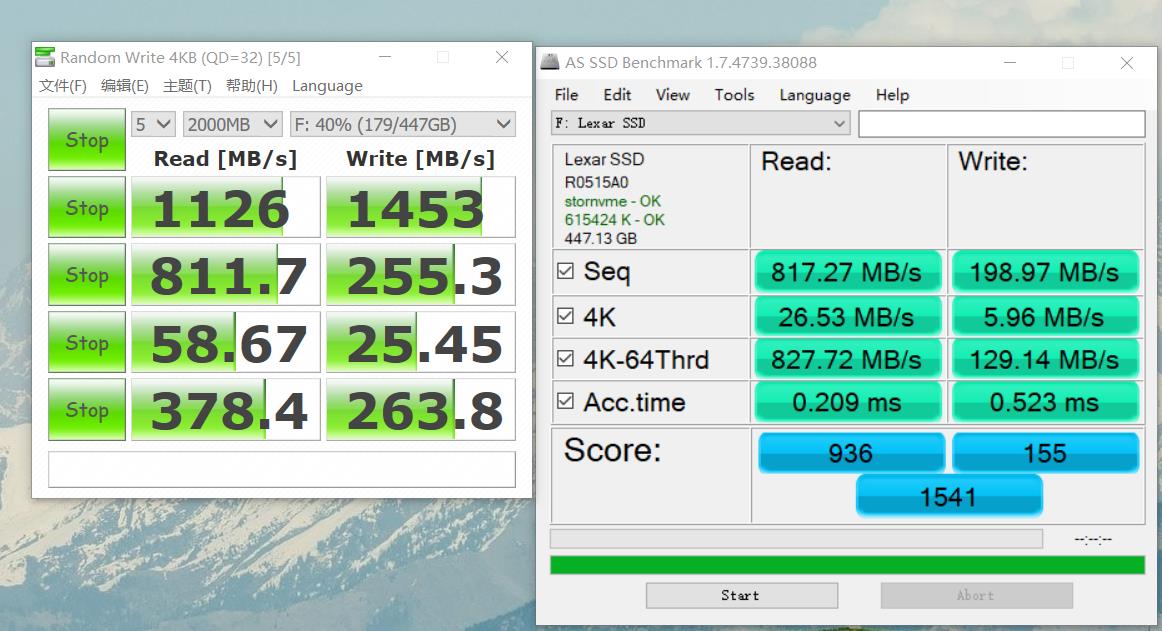1162x631 pixels.
Task: Open the View menu in AS SSD Benchmark
Action: click(x=672, y=95)
